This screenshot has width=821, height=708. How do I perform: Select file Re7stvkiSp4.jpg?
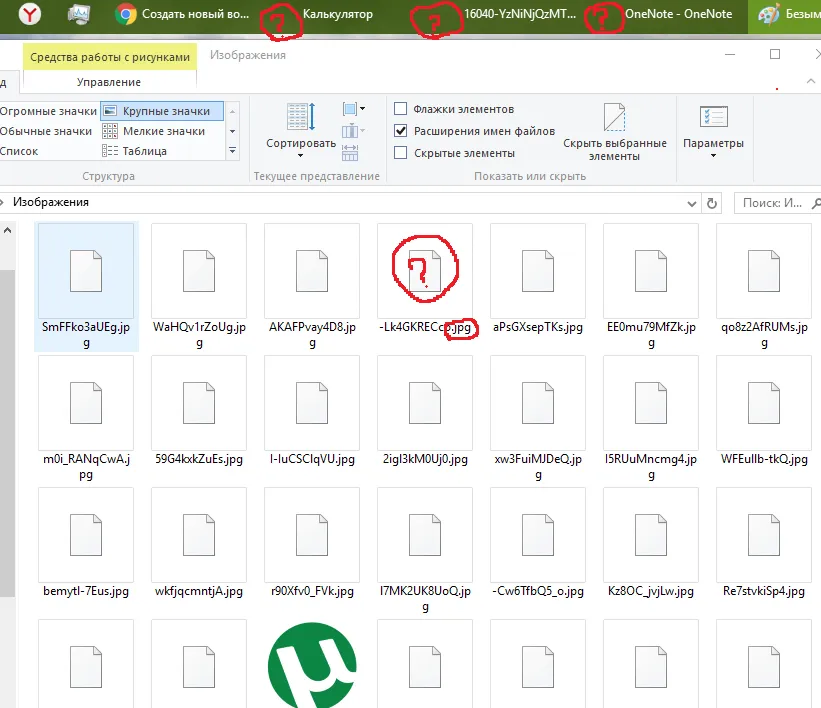click(x=764, y=543)
